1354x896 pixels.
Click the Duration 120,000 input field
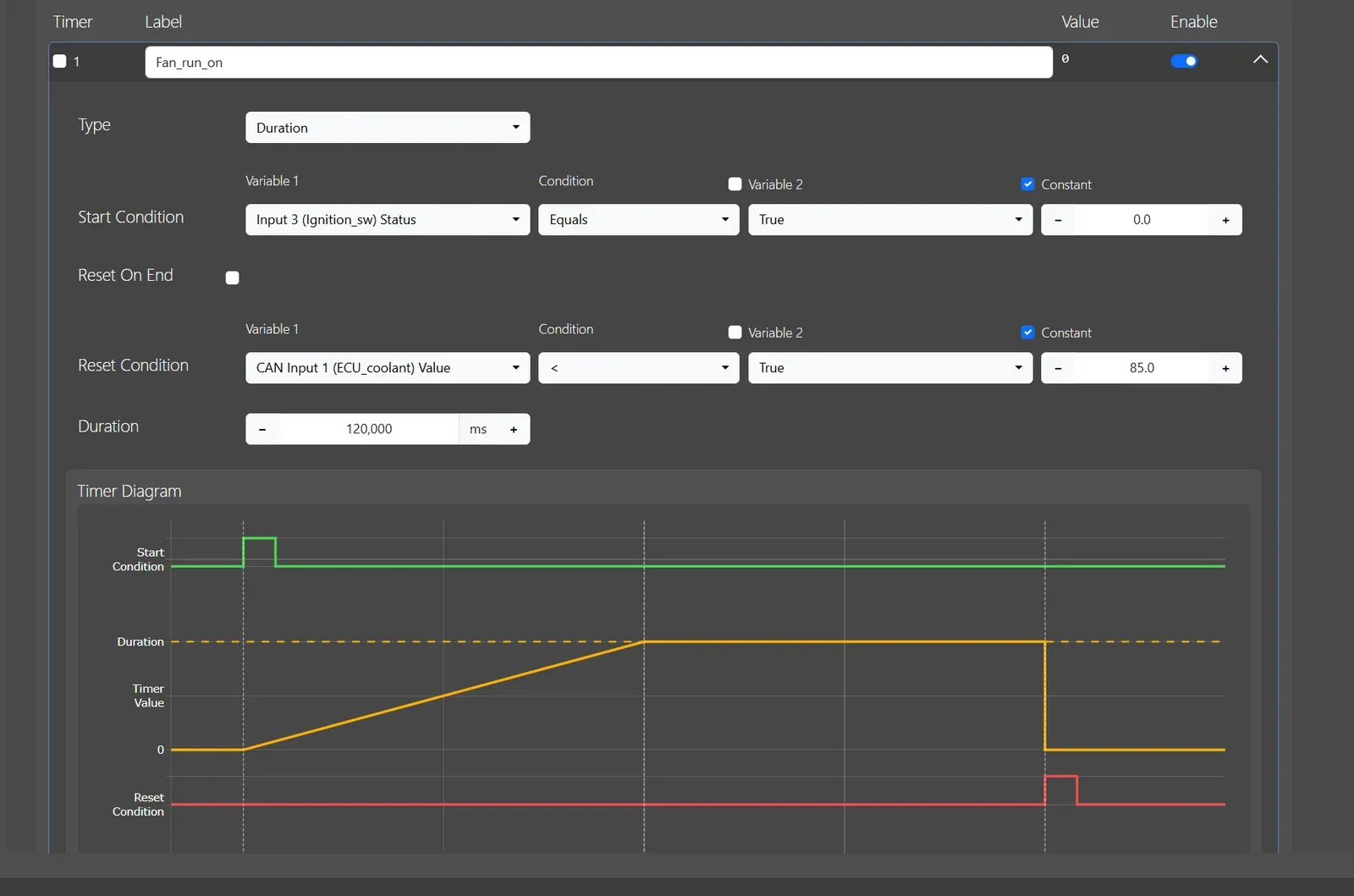[x=369, y=429]
